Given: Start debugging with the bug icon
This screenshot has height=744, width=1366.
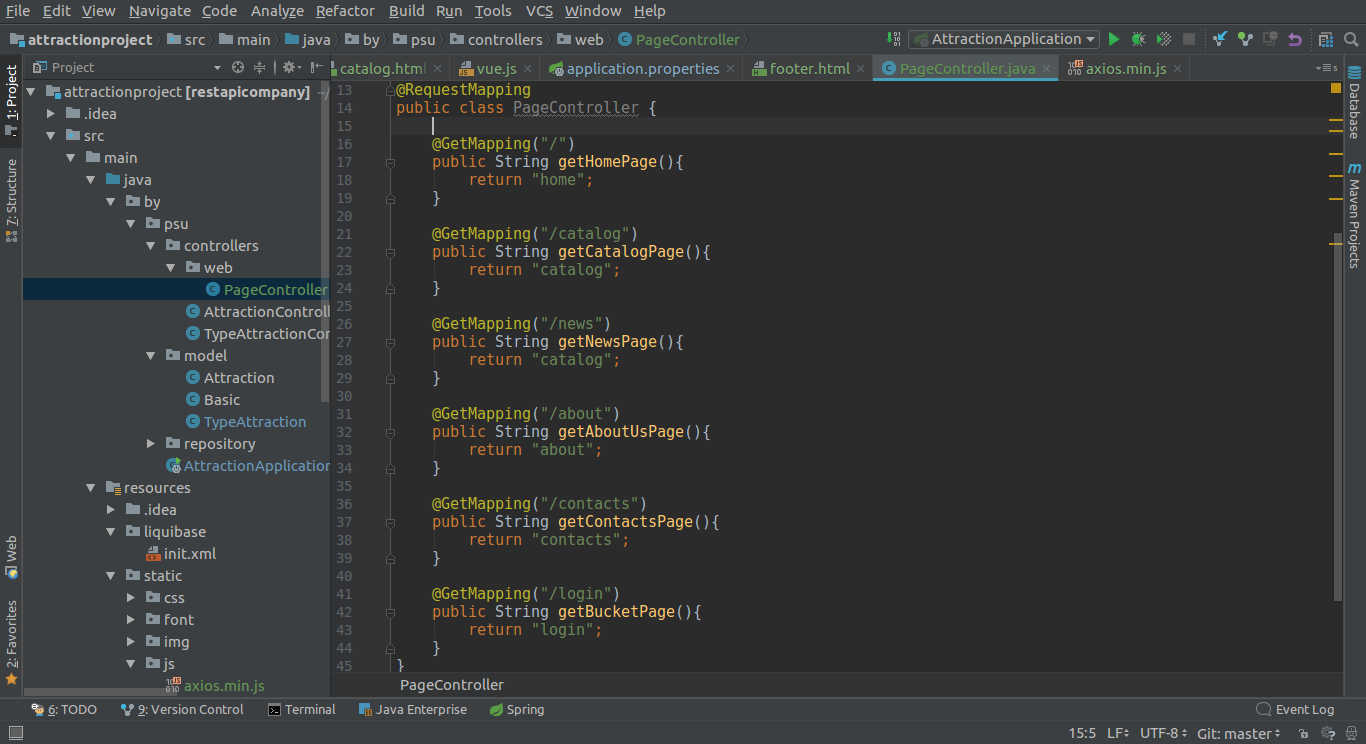Looking at the screenshot, I should [1138, 40].
